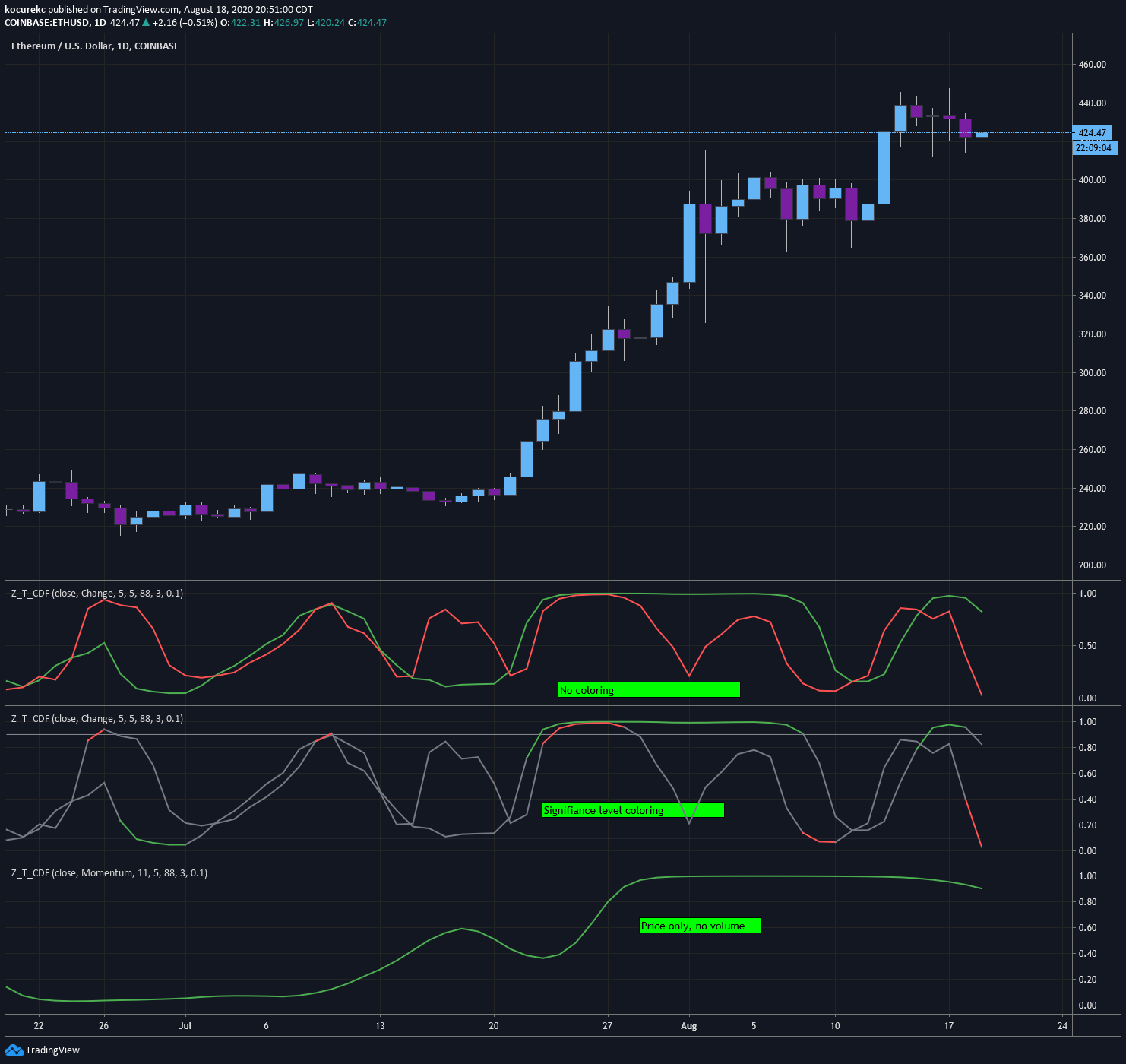Click the countdown timer 22:09:04 label

pyautogui.click(x=1095, y=148)
